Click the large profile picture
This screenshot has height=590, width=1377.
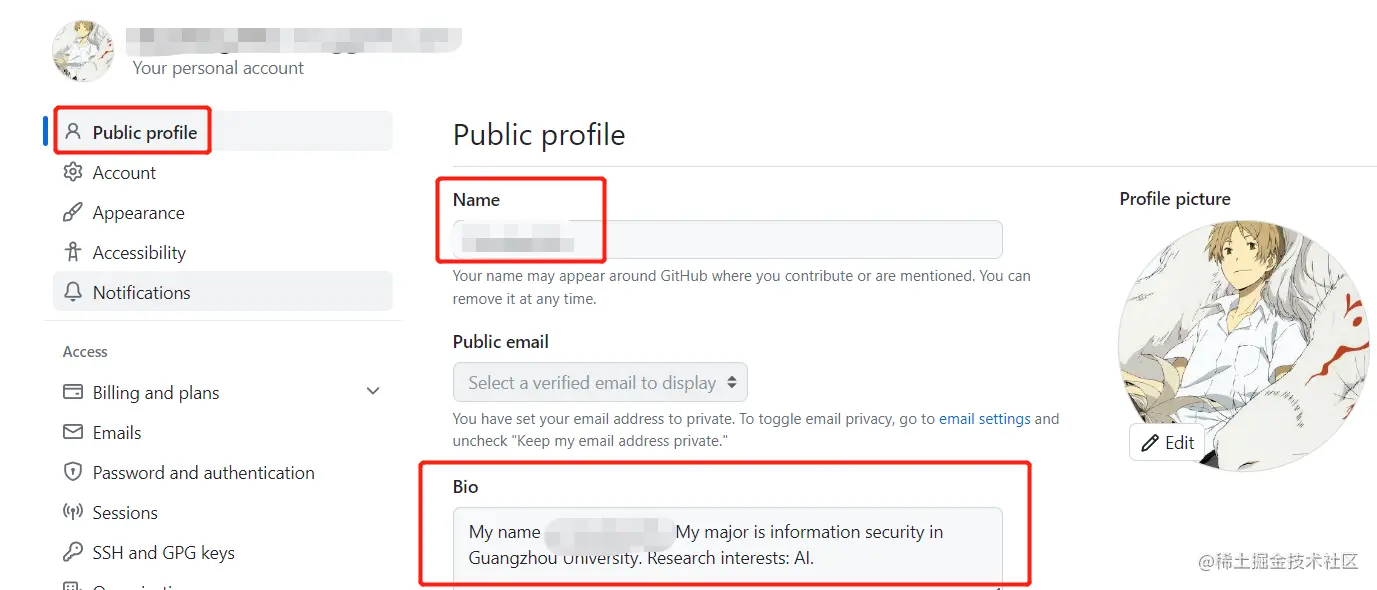point(1244,346)
